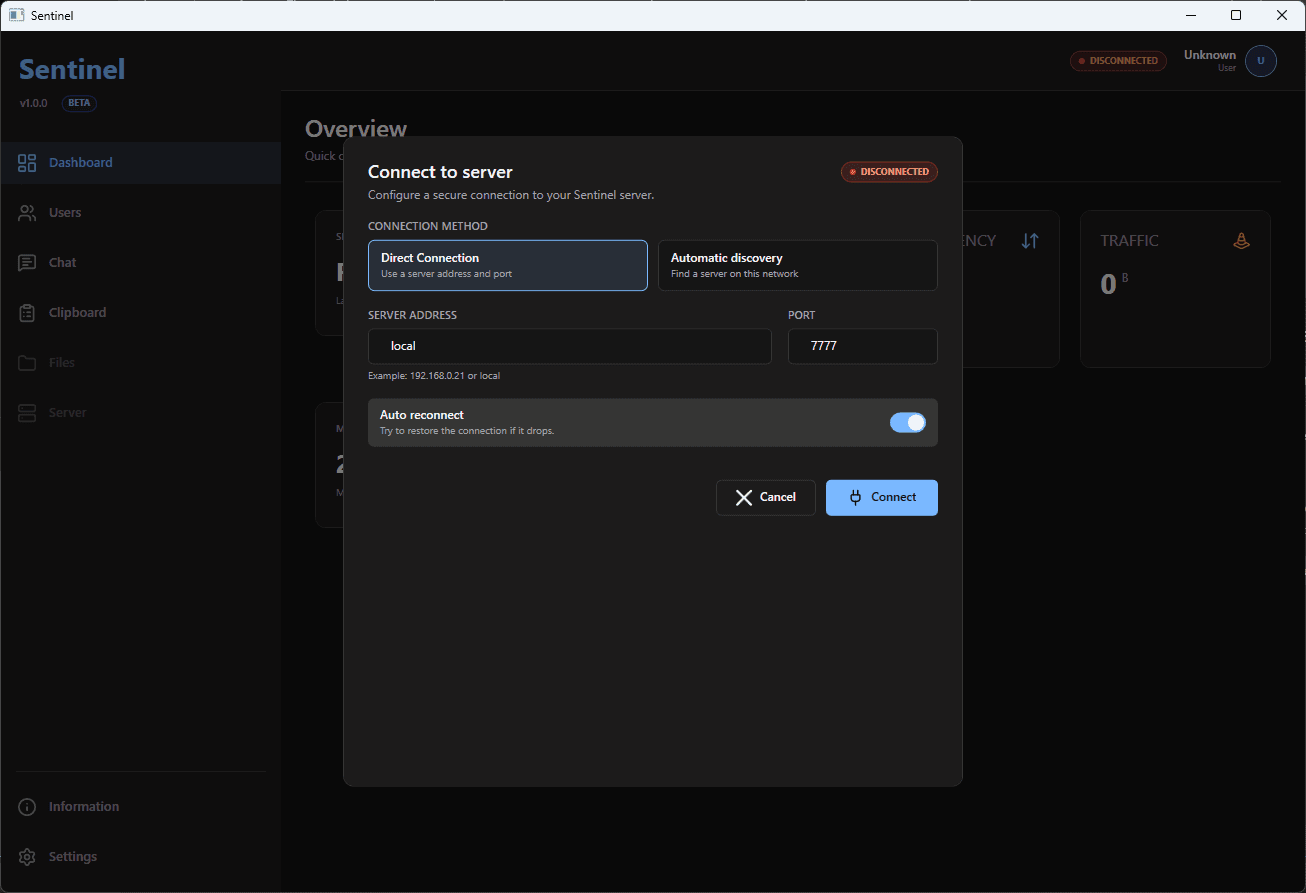
Task: Click the Sentinel logo title
Action: (72, 69)
